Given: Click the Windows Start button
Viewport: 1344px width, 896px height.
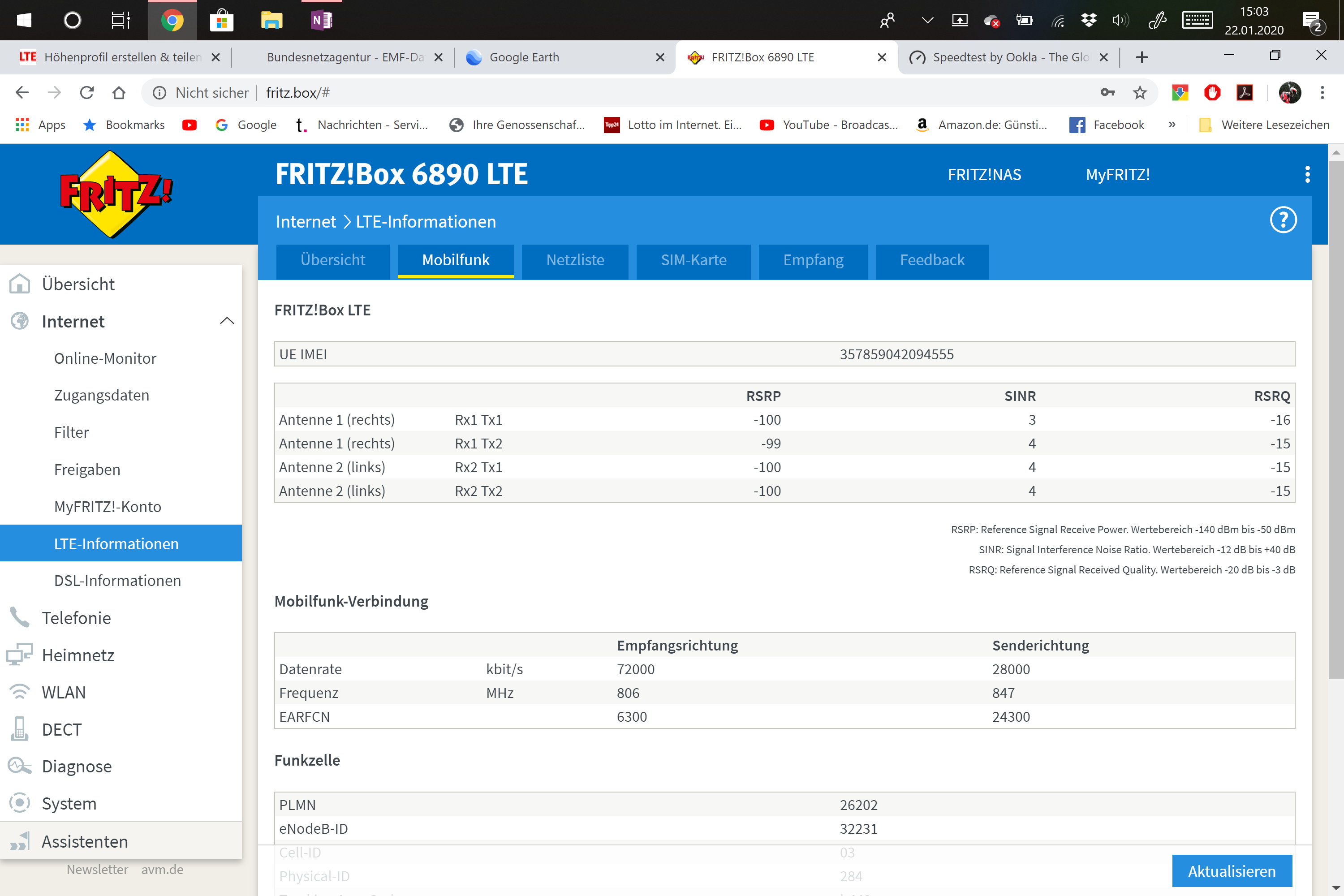Looking at the screenshot, I should coord(24,21).
